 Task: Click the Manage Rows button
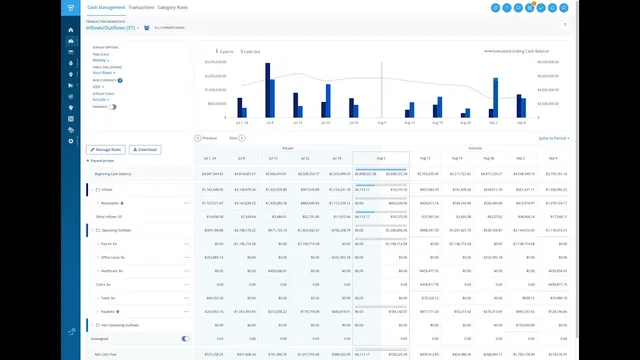[106, 150]
